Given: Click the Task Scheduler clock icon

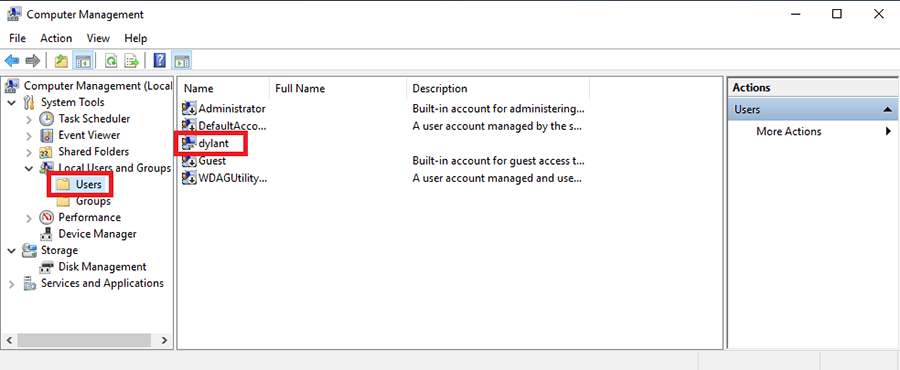Looking at the screenshot, I should pyautogui.click(x=46, y=119).
